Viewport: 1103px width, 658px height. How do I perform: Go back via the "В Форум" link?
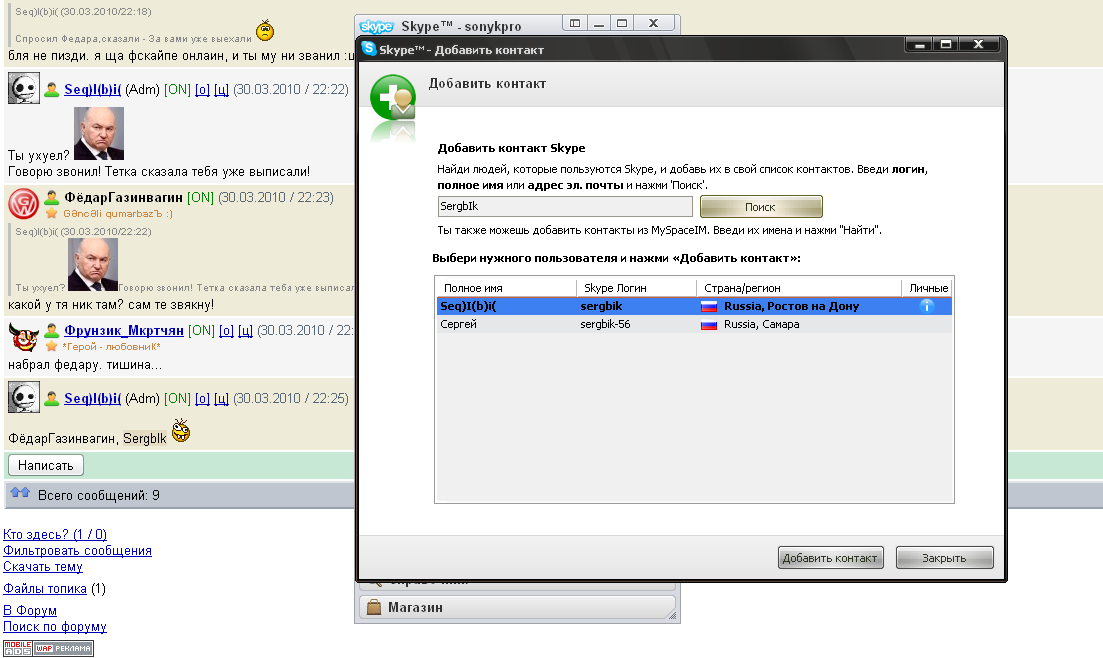(30, 610)
